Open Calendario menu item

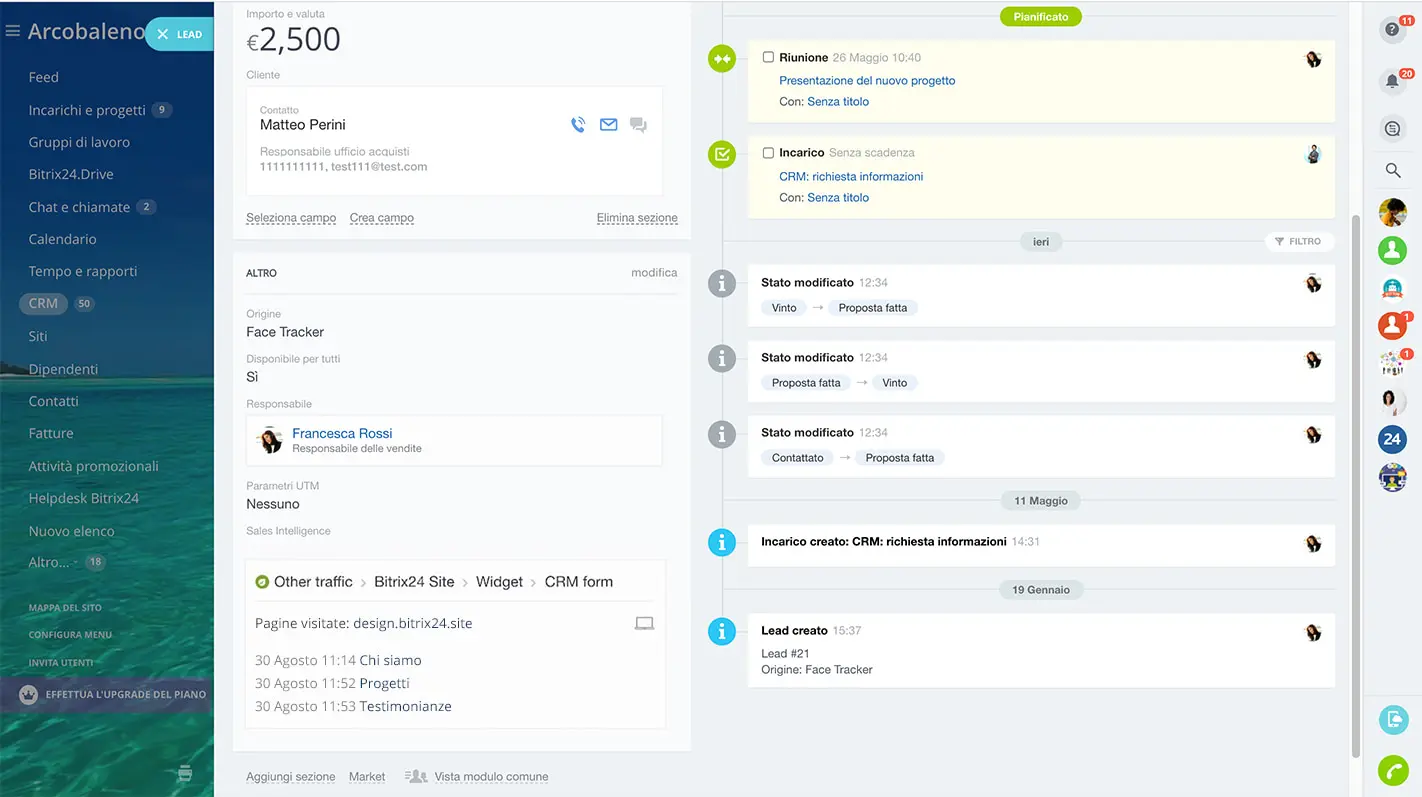click(62, 239)
